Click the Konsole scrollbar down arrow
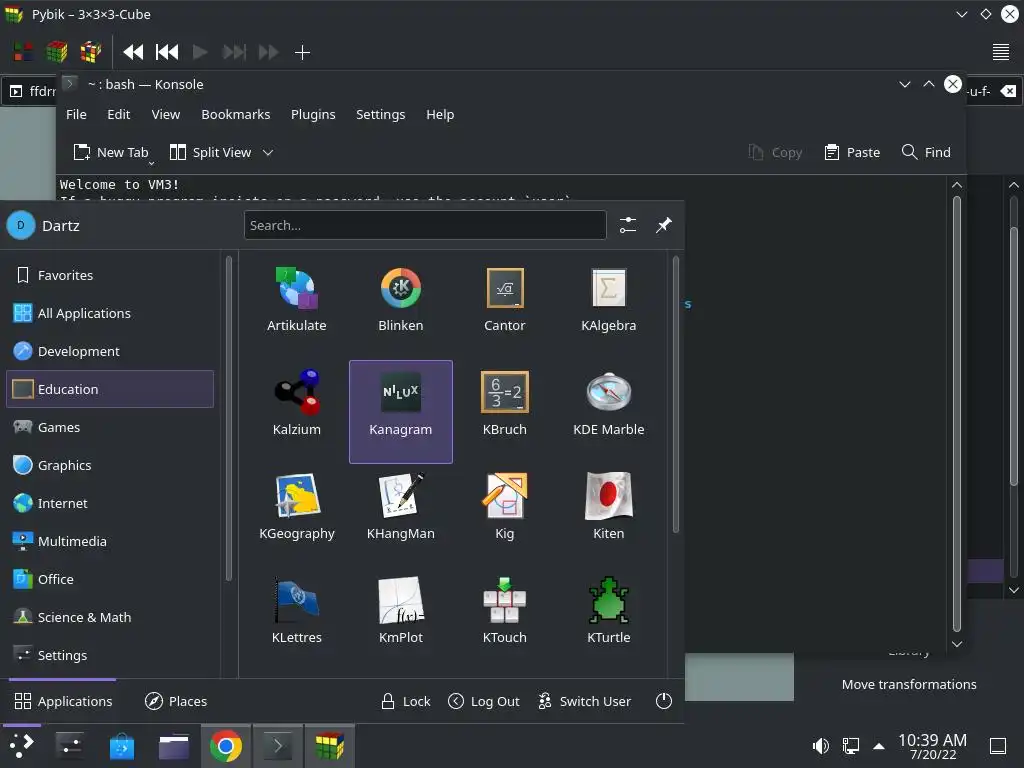Image resolution: width=1024 pixels, height=768 pixels. (957, 644)
